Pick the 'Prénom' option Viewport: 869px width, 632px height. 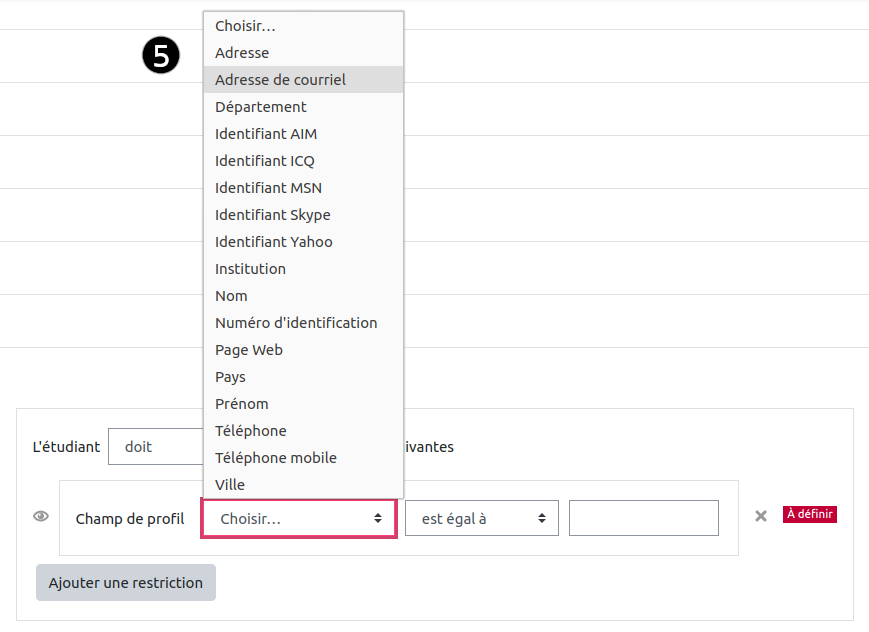(x=242, y=404)
